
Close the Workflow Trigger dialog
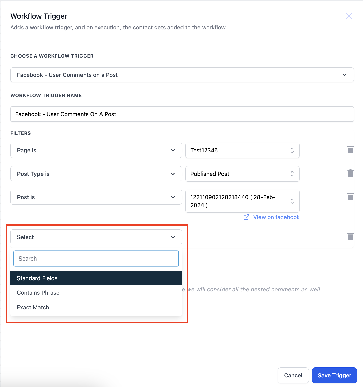coord(349,16)
